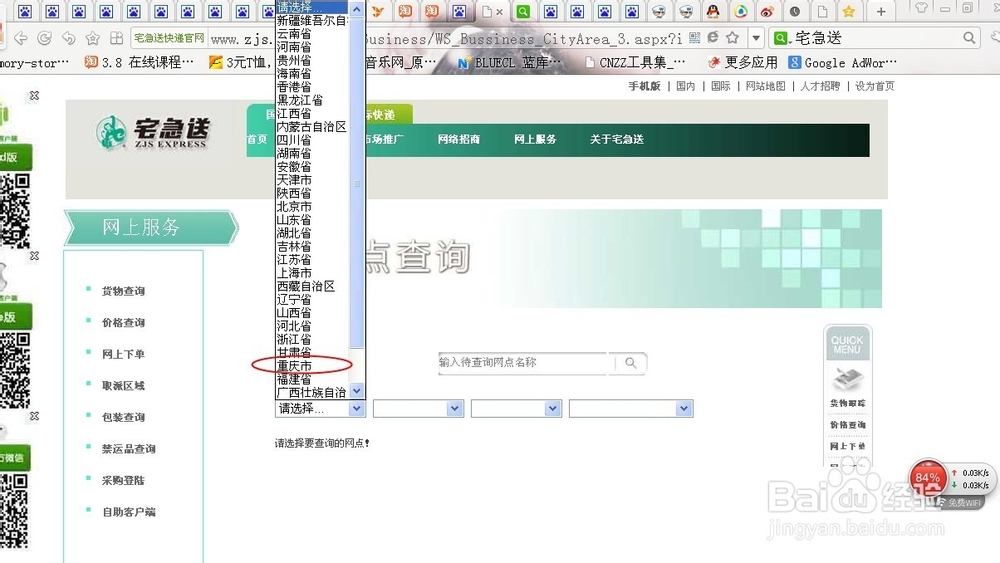The height and width of the screenshot is (563, 1000).
Task: Open the 人才招聘 link
Action: tap(820, 86)
